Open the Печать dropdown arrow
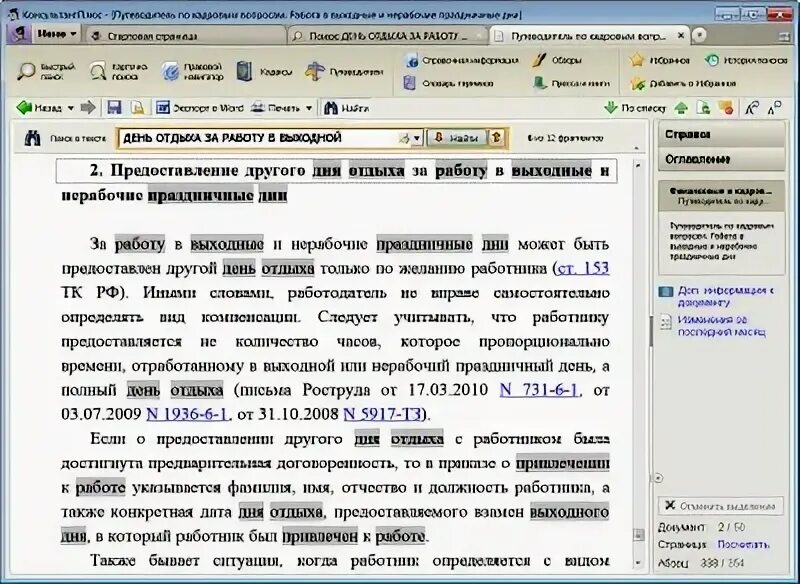This screenshot has height=584, width=800. click(x=309, y=108)
